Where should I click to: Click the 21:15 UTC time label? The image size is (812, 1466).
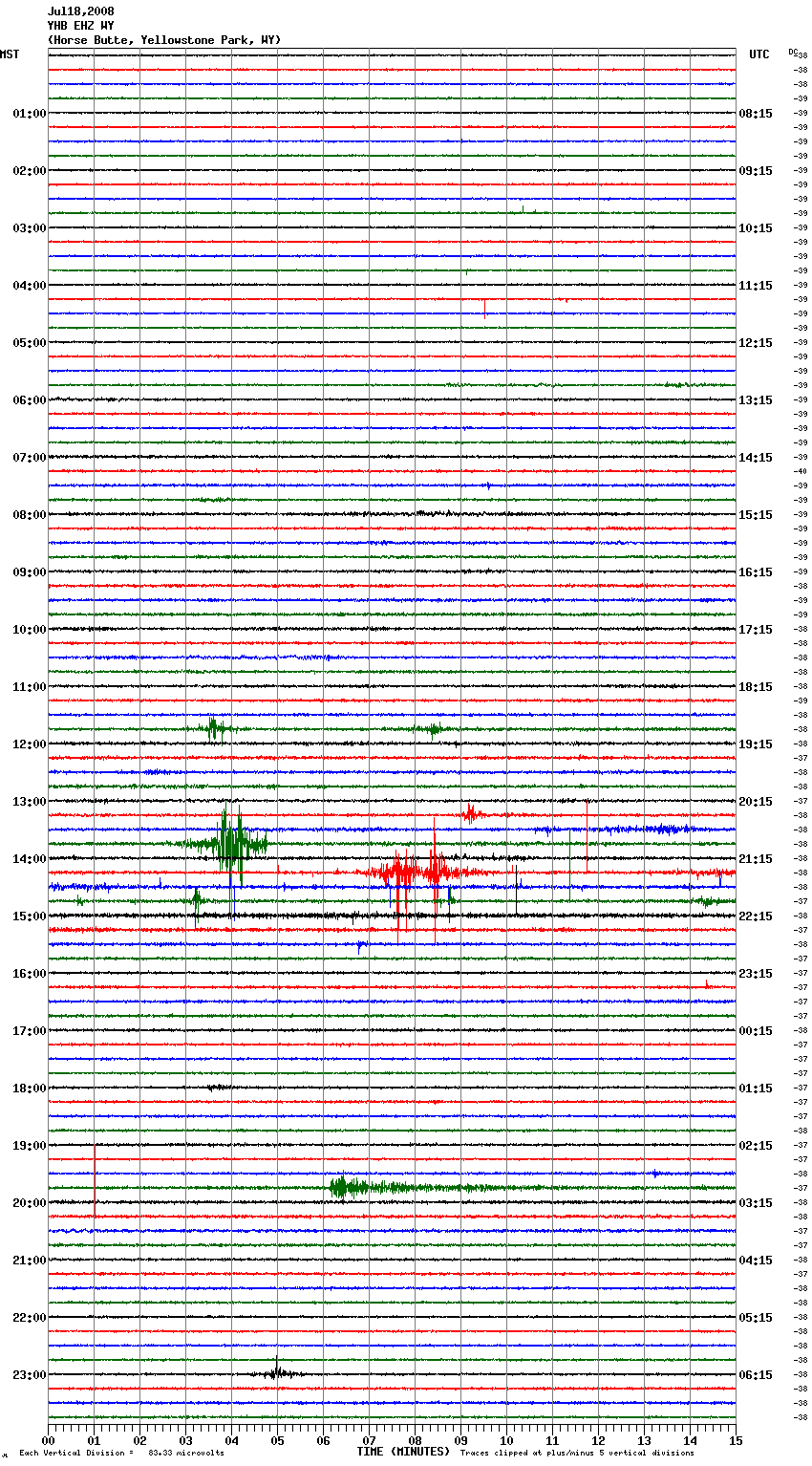pos(756,859)
